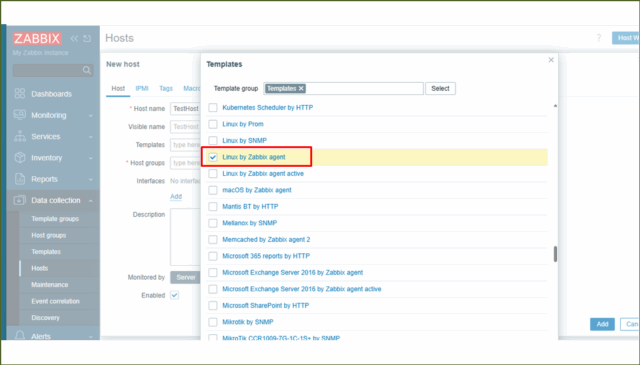Collapse the Data collection menu arrow
Screen dimensions: 640x365
pos(91,200)
